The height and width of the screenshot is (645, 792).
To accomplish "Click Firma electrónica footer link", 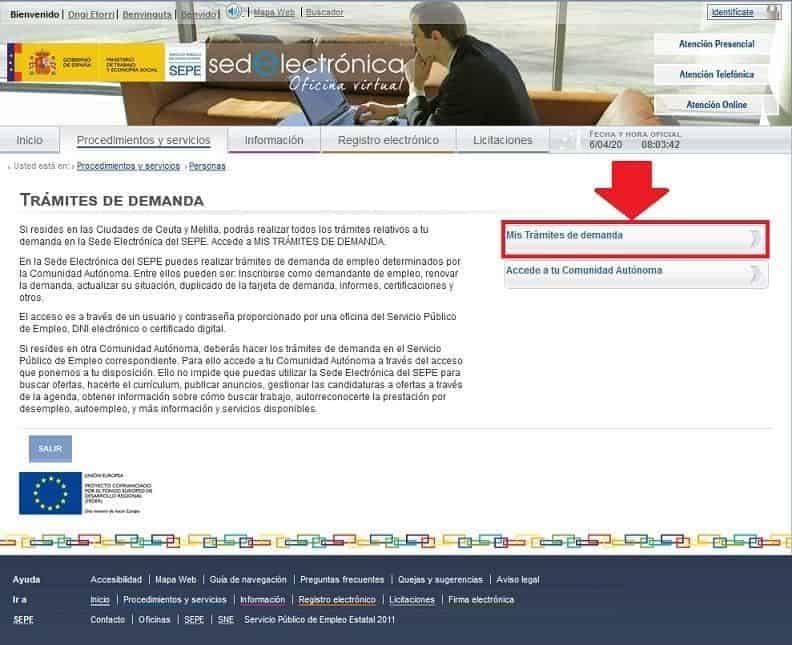I will (481, 600).
